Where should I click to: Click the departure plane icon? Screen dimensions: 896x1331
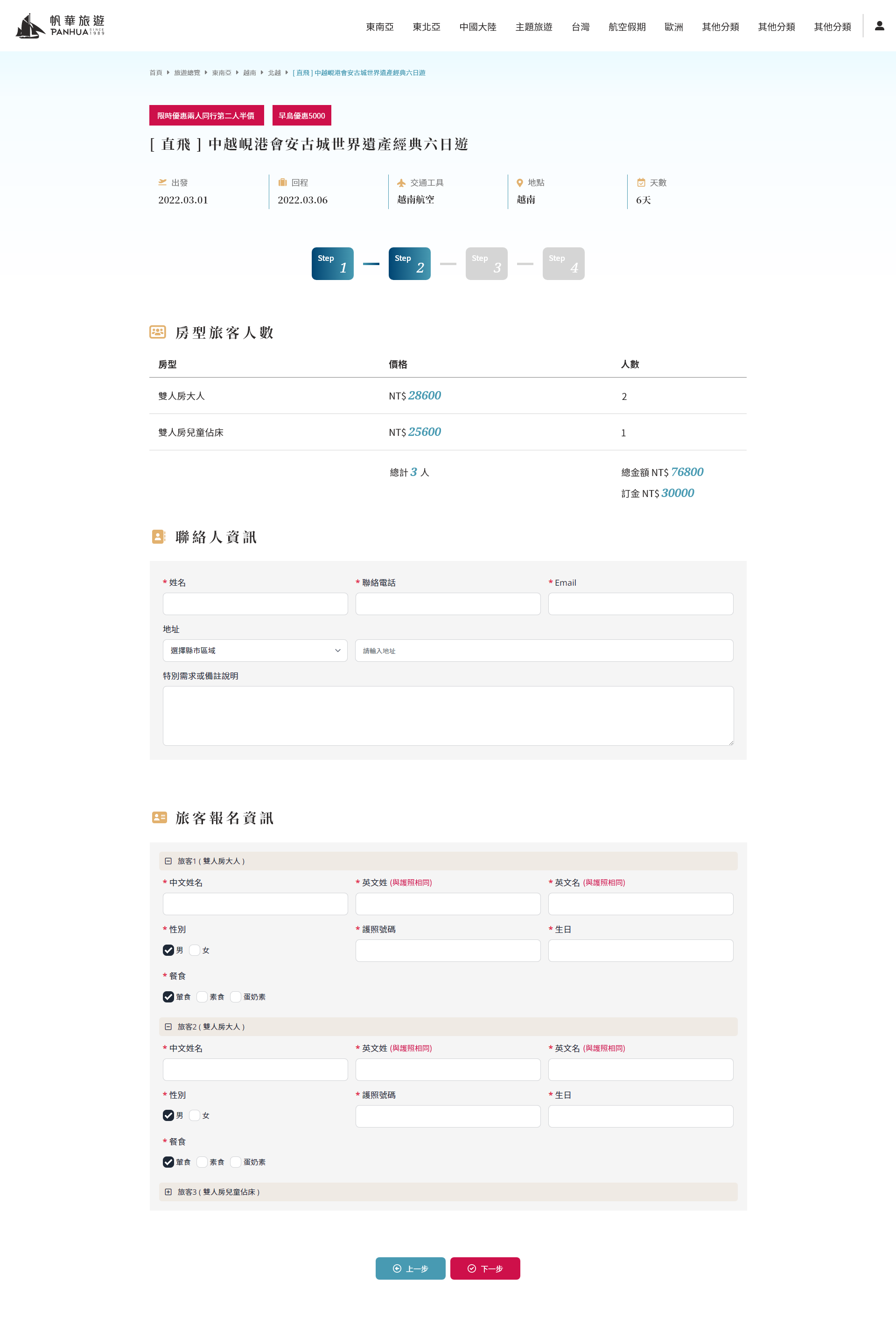click(162, 182)
